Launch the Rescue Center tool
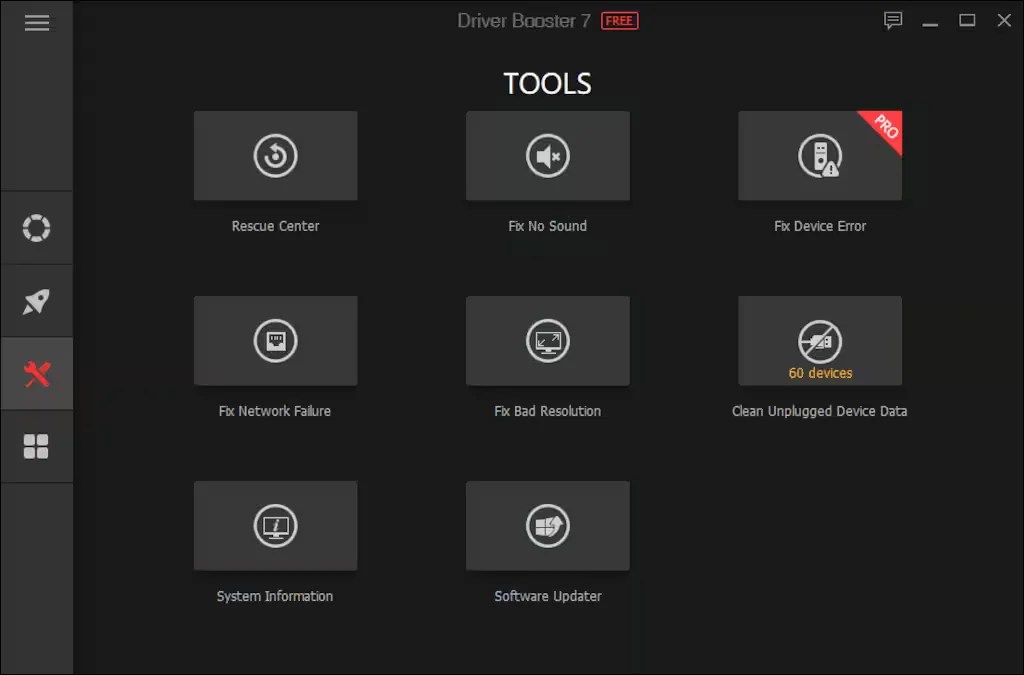The width and height of the screenshot is (1024, 675). pyautogui.click(x=276, y=155)
